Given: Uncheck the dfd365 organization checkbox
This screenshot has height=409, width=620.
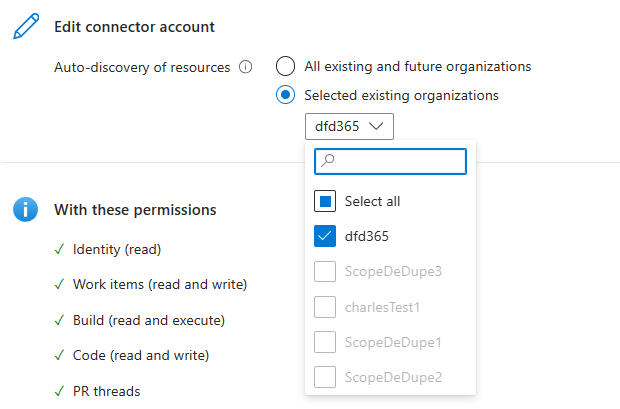Looking at the screenshot, I should click(325, 236).
